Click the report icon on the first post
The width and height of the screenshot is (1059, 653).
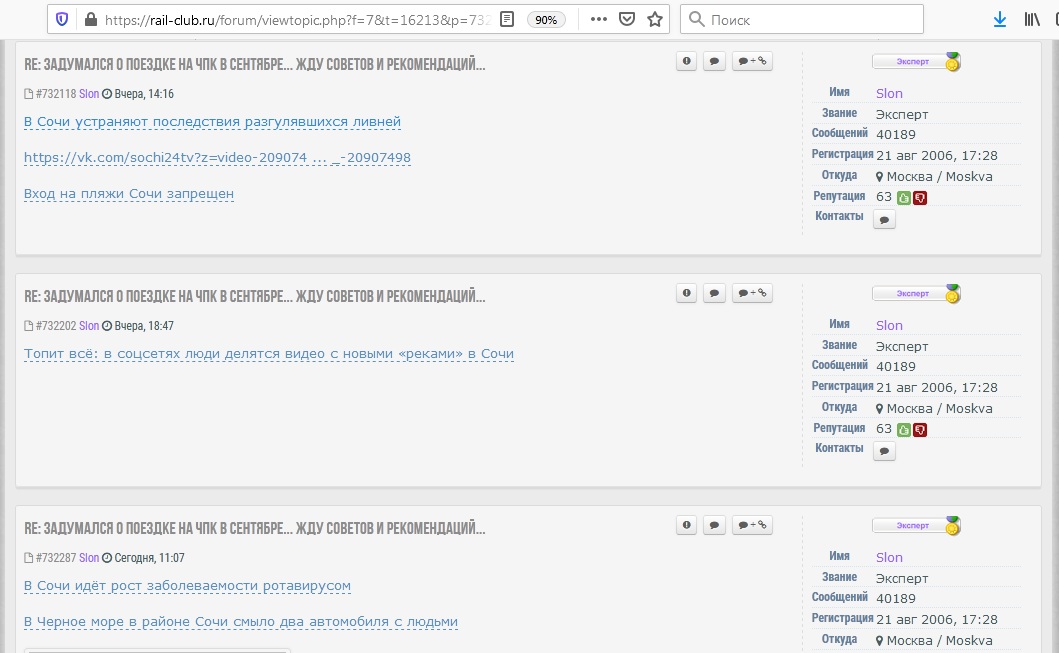686,61
